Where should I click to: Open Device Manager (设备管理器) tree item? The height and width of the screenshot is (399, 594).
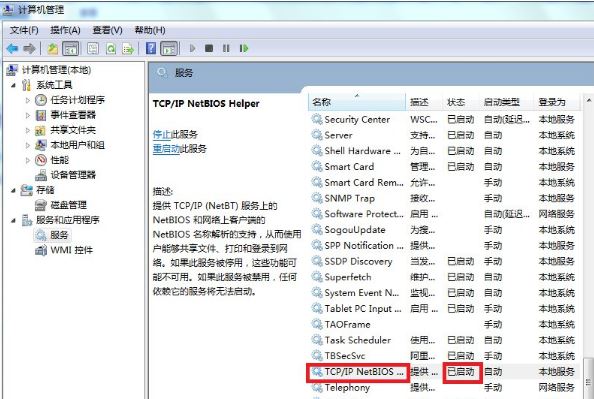pyautogui.click(x=73, y=175)
